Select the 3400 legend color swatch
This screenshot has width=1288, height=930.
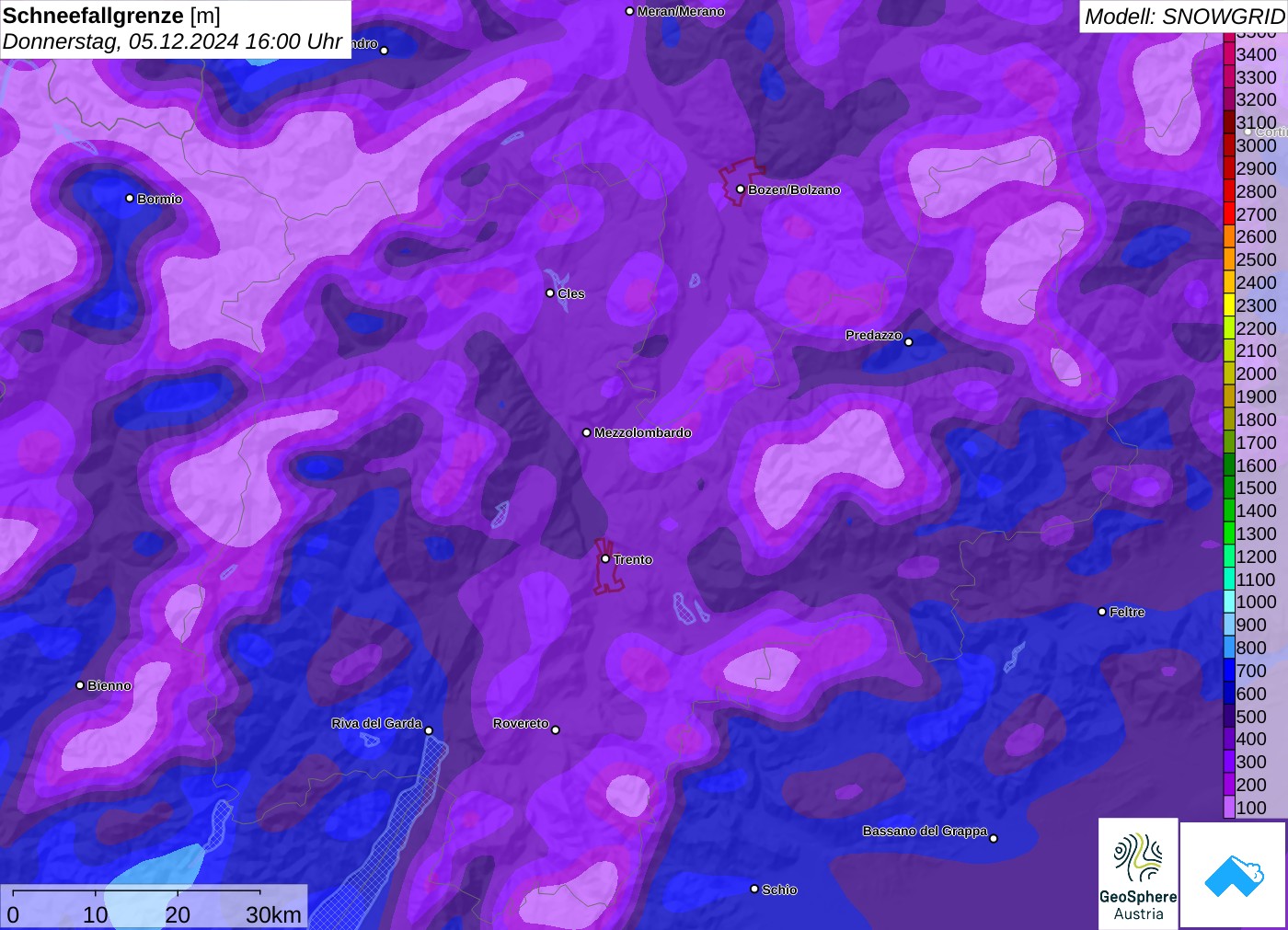pos(1229,54)
